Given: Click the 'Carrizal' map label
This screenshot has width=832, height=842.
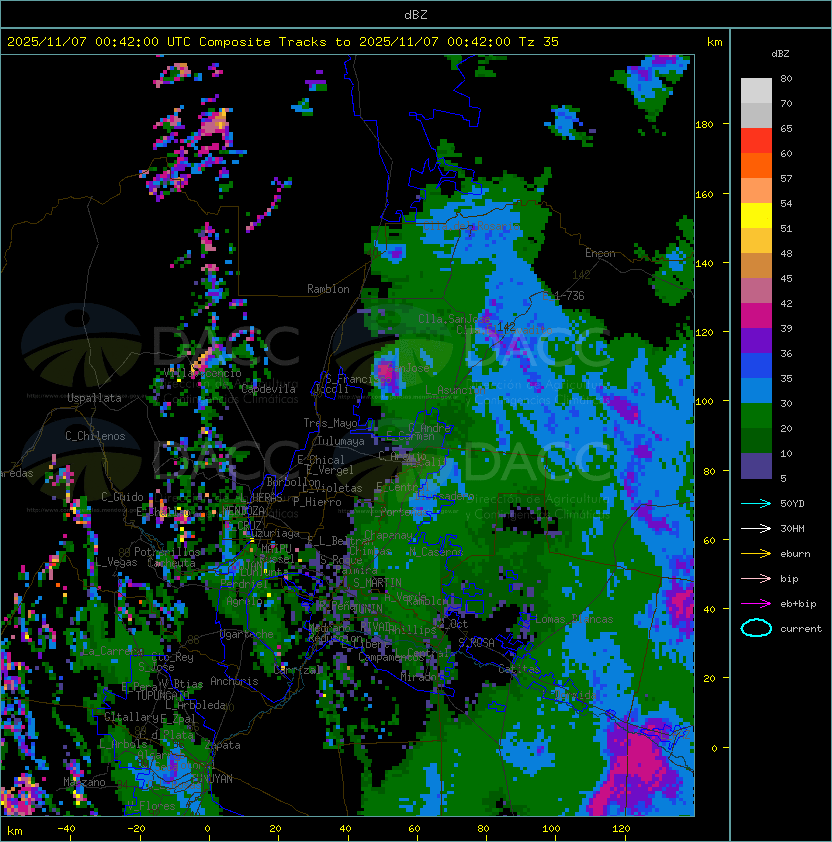Looking at the screenshot, I should click(x=295, y=670).
